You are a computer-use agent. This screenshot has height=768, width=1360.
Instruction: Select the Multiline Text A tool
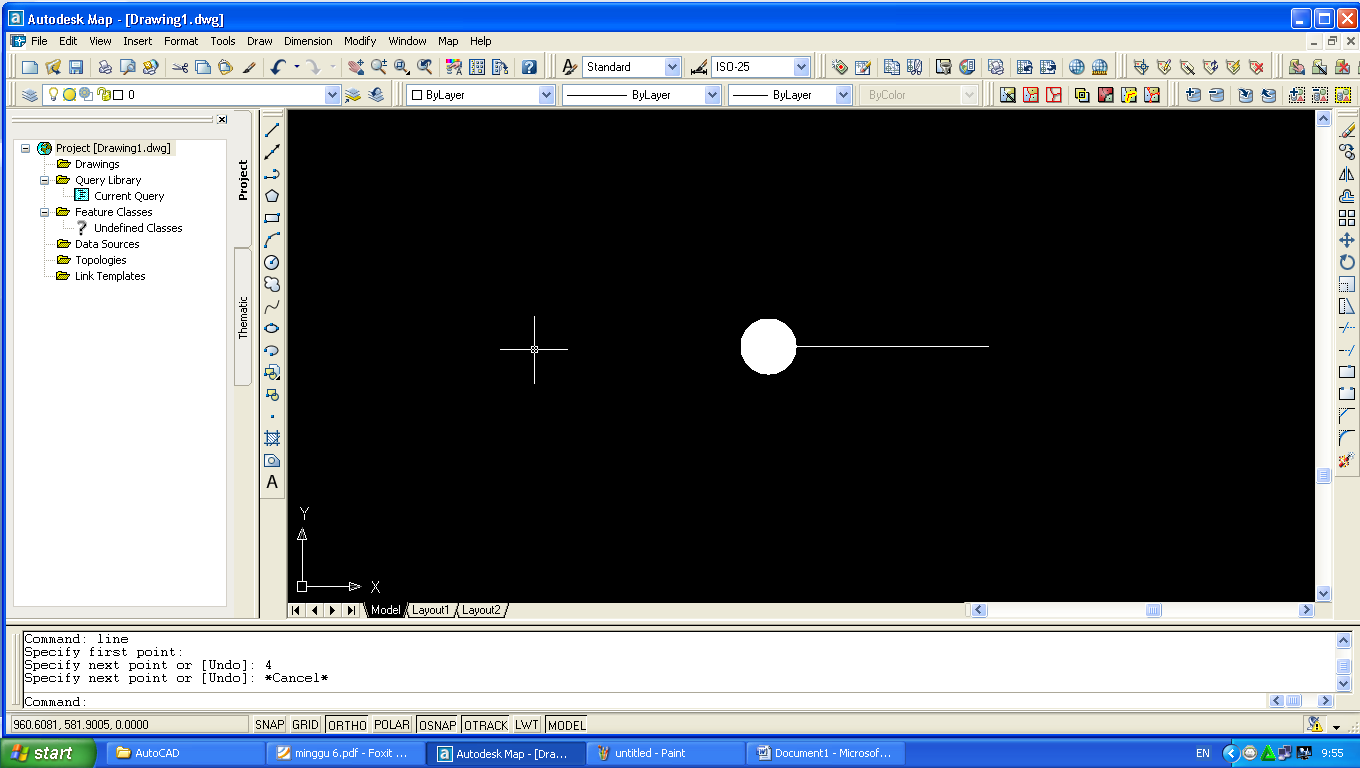coord(272,482)
